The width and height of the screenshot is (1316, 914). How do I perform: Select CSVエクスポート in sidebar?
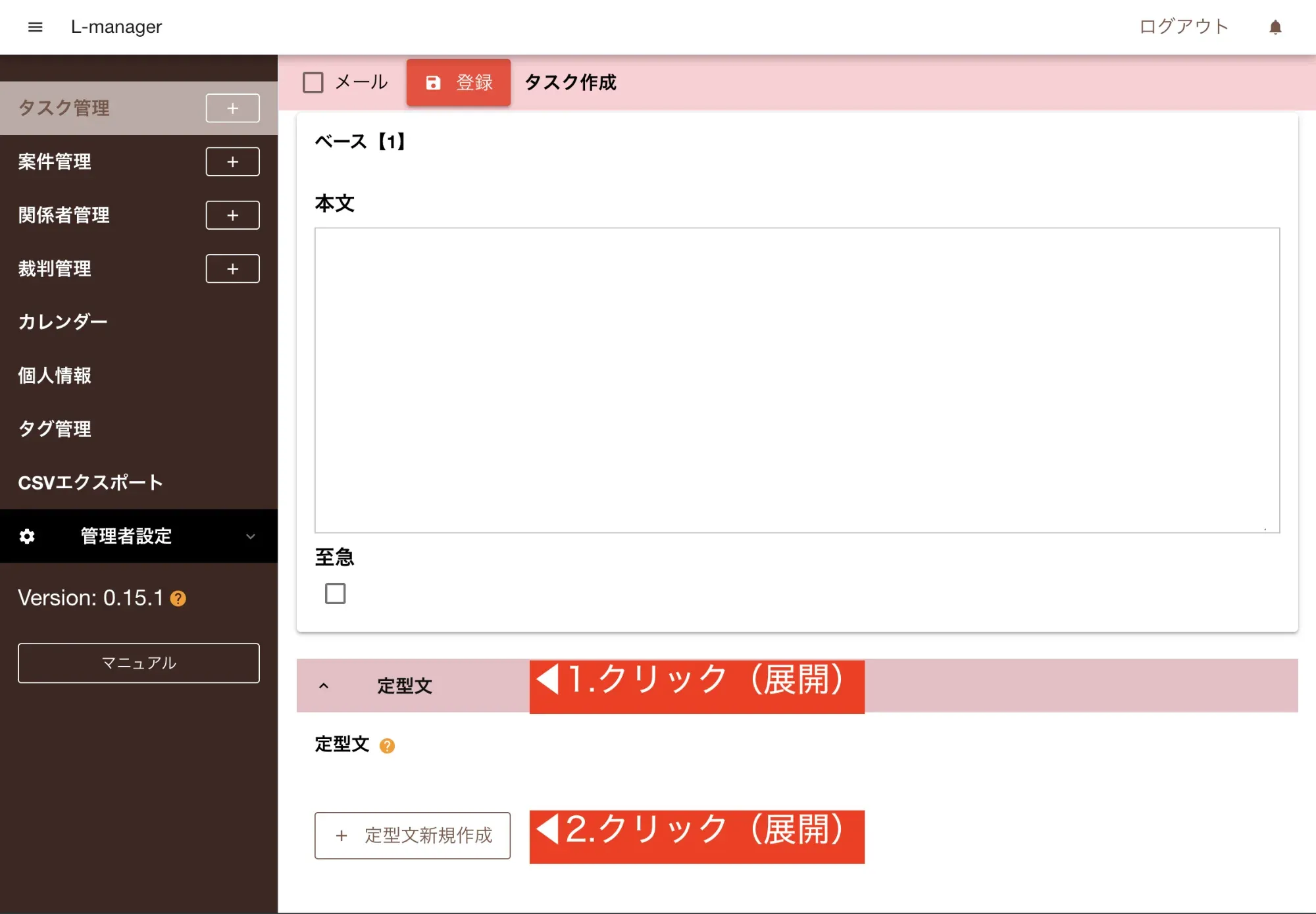point(90,482)
